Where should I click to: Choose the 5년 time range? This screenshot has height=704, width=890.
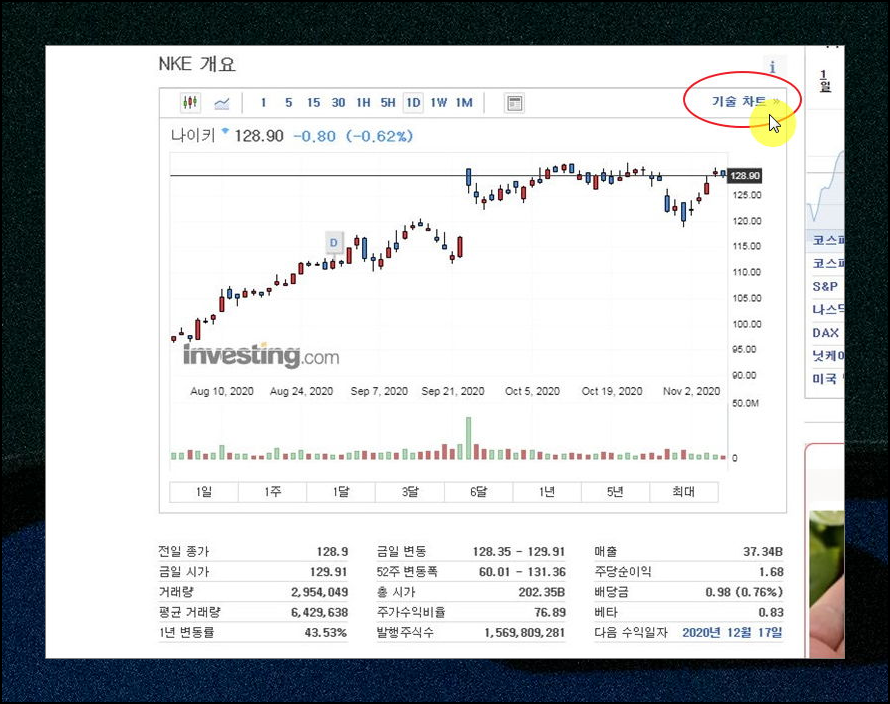[x=615, y=492]
